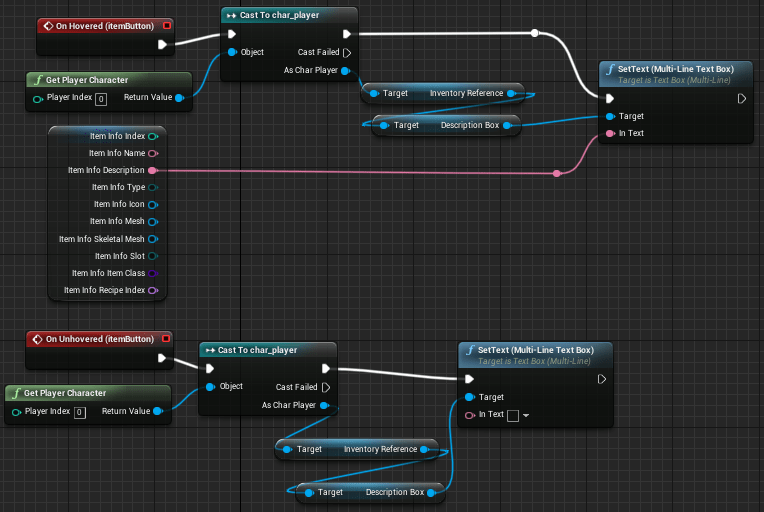Click the pink text wire reroute node

[x=557, y=173]
